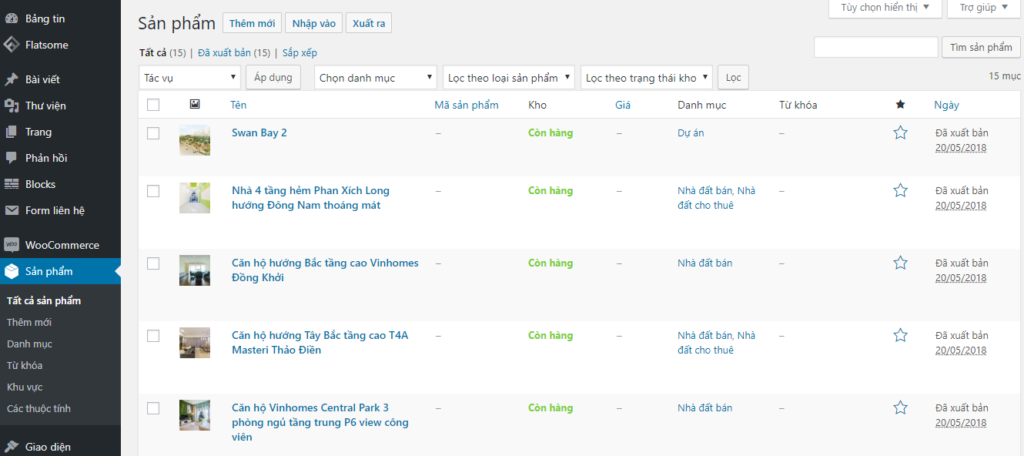Open Vinhomes Central Park 3 thumbnail
1024x456 pixels.
[195, 415]
